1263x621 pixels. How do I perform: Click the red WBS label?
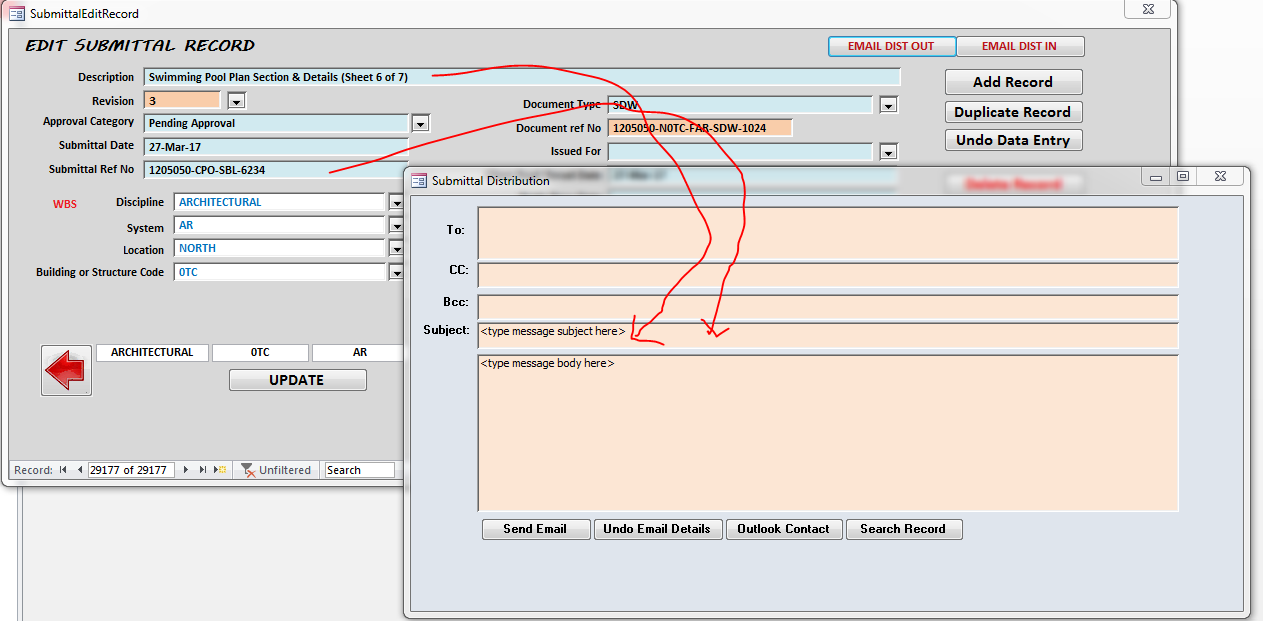64,204
